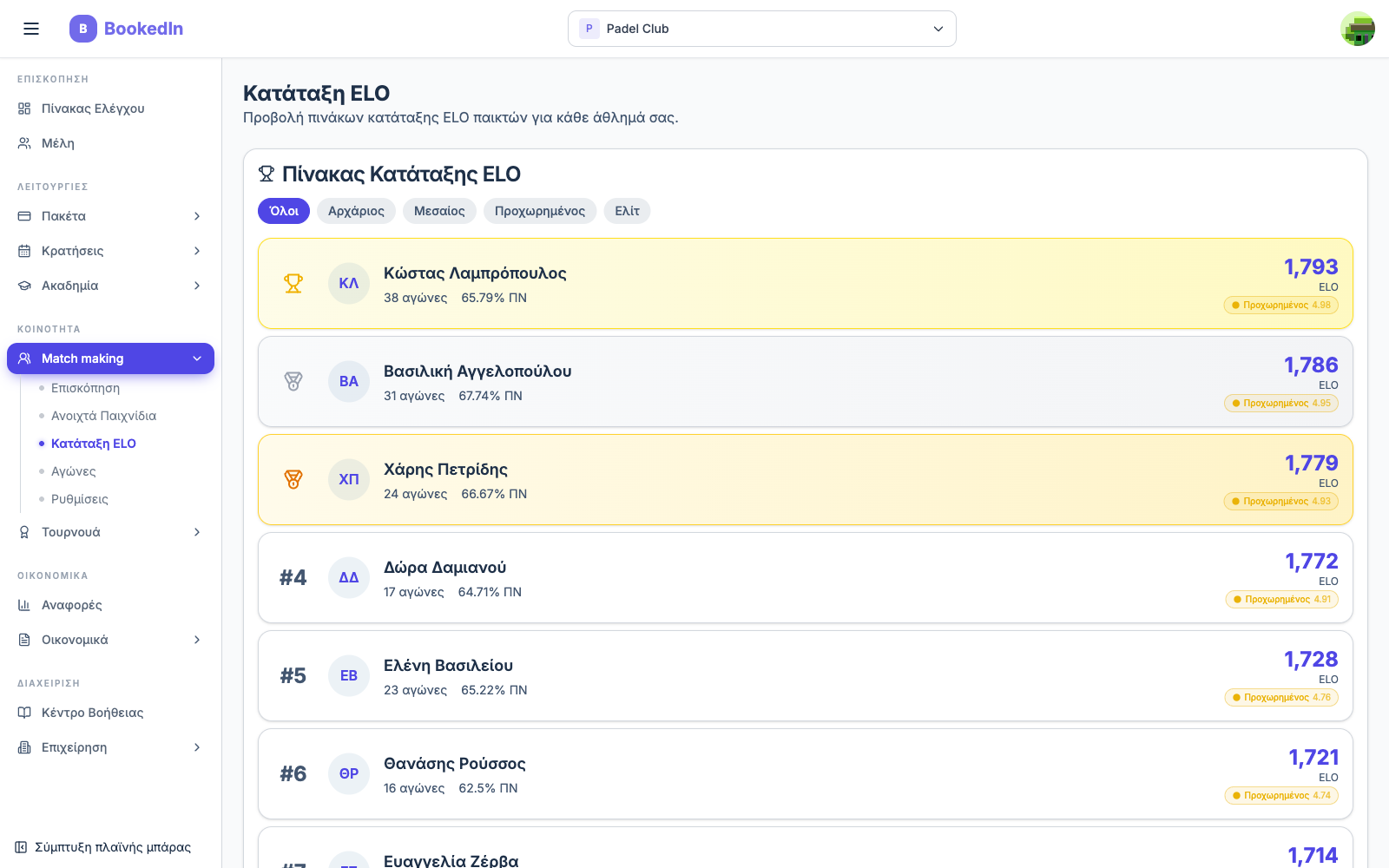Viewport: 1389px width, 868px height.
Task: Expand the Οικονομικά submenu chevron
Action: (197, 640)
